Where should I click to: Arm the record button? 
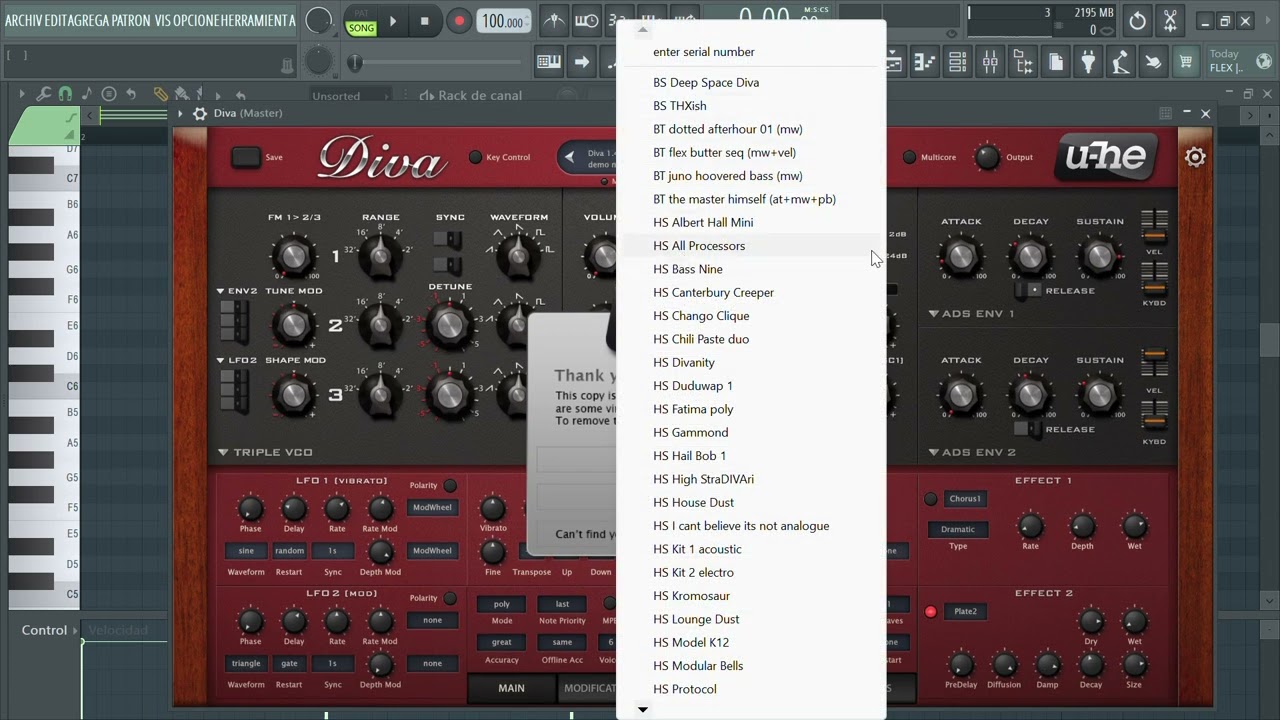pos(459,21)
